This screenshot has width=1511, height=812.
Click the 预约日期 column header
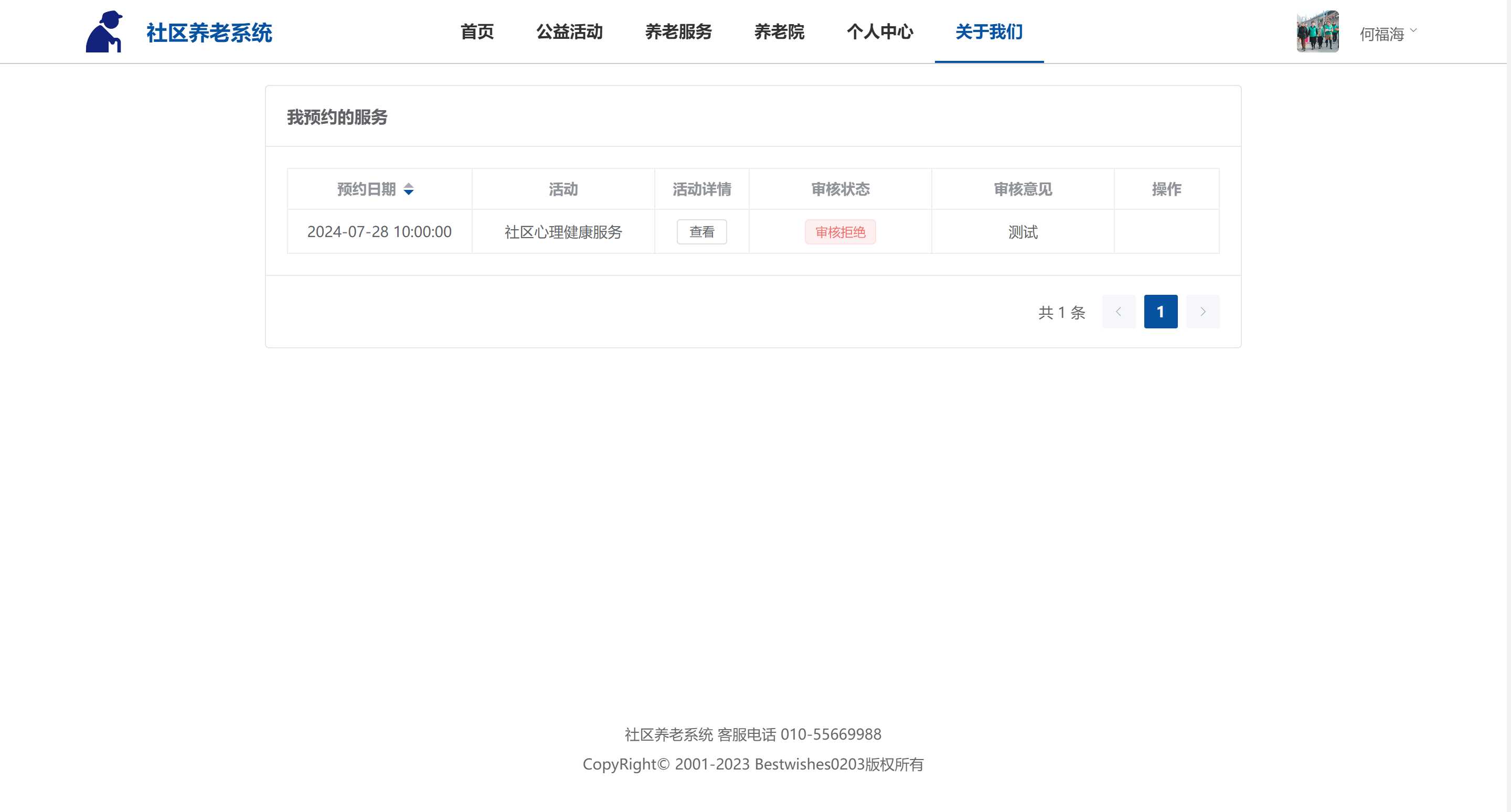pyautogui.click(x=367, y=189)
